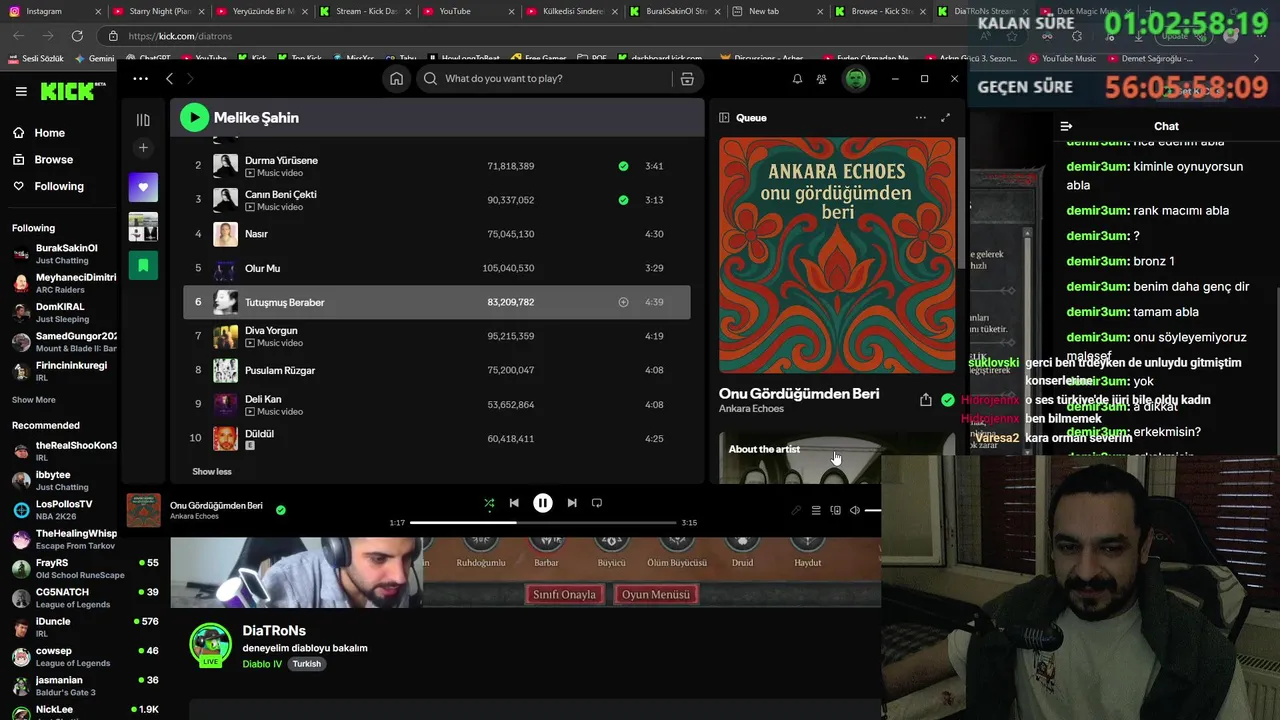The height and width of the screenshot is (720, 1280).
Task: Click Show less under track list
Action: (x=212, y=472)
